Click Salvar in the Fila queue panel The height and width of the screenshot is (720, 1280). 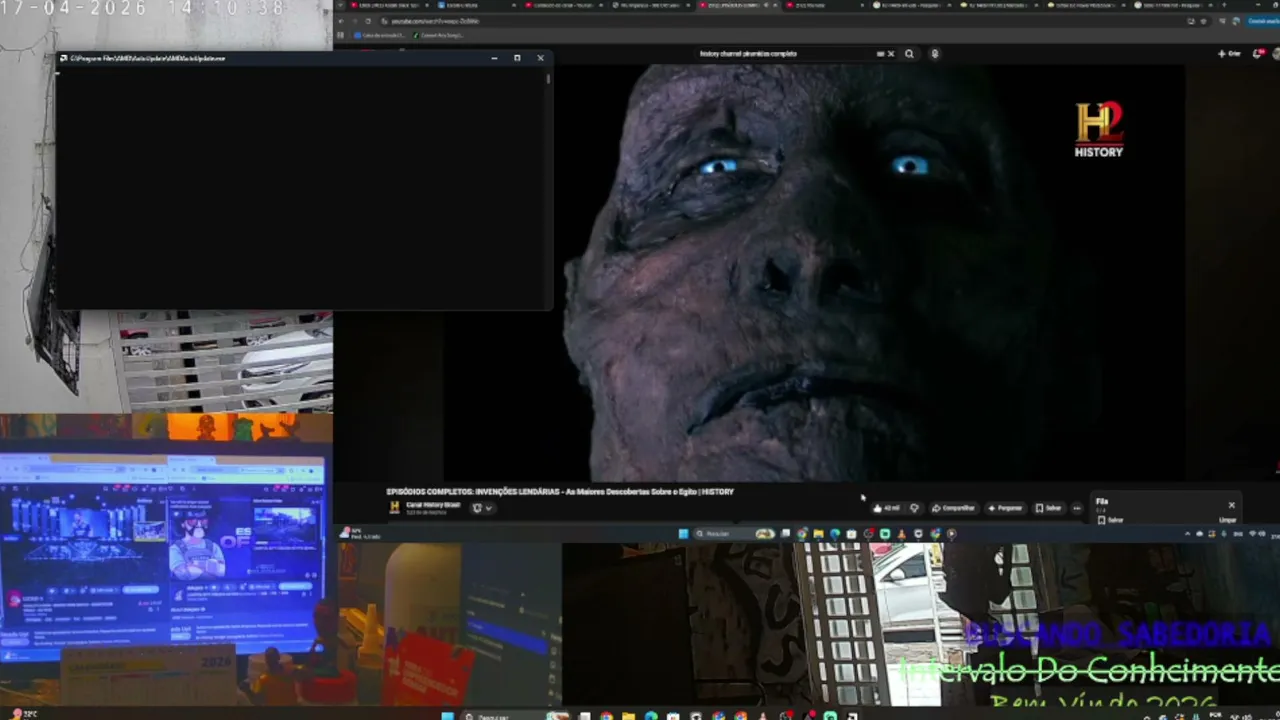tap(1110, 520)
